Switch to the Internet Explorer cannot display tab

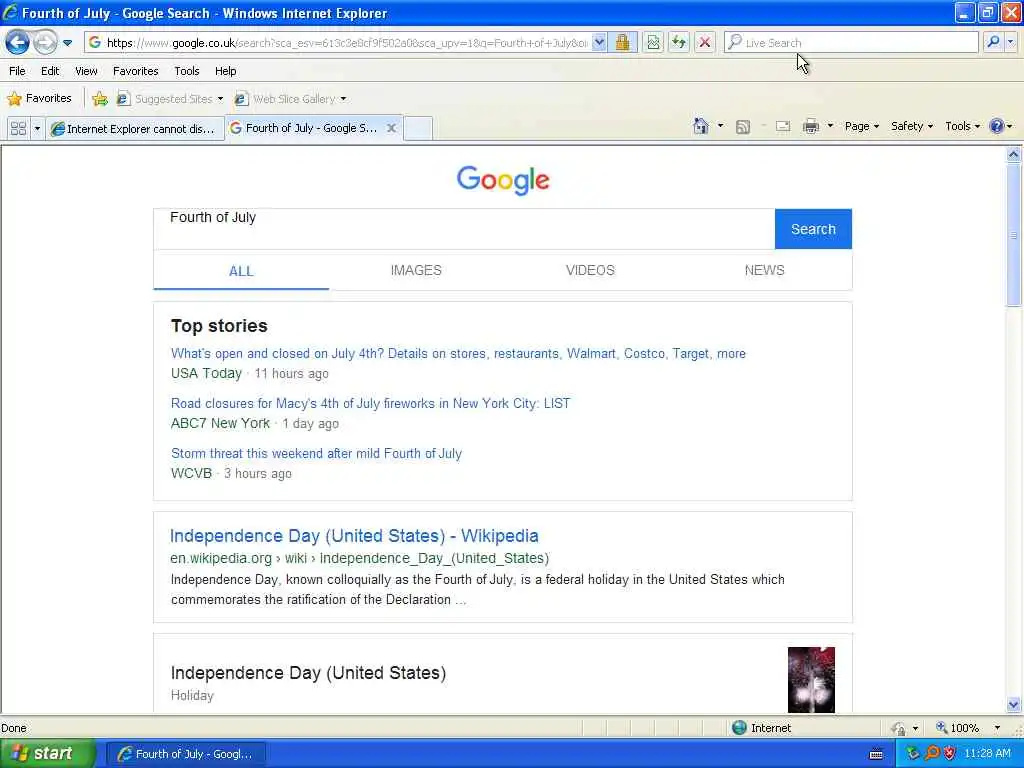click(134, 129)
